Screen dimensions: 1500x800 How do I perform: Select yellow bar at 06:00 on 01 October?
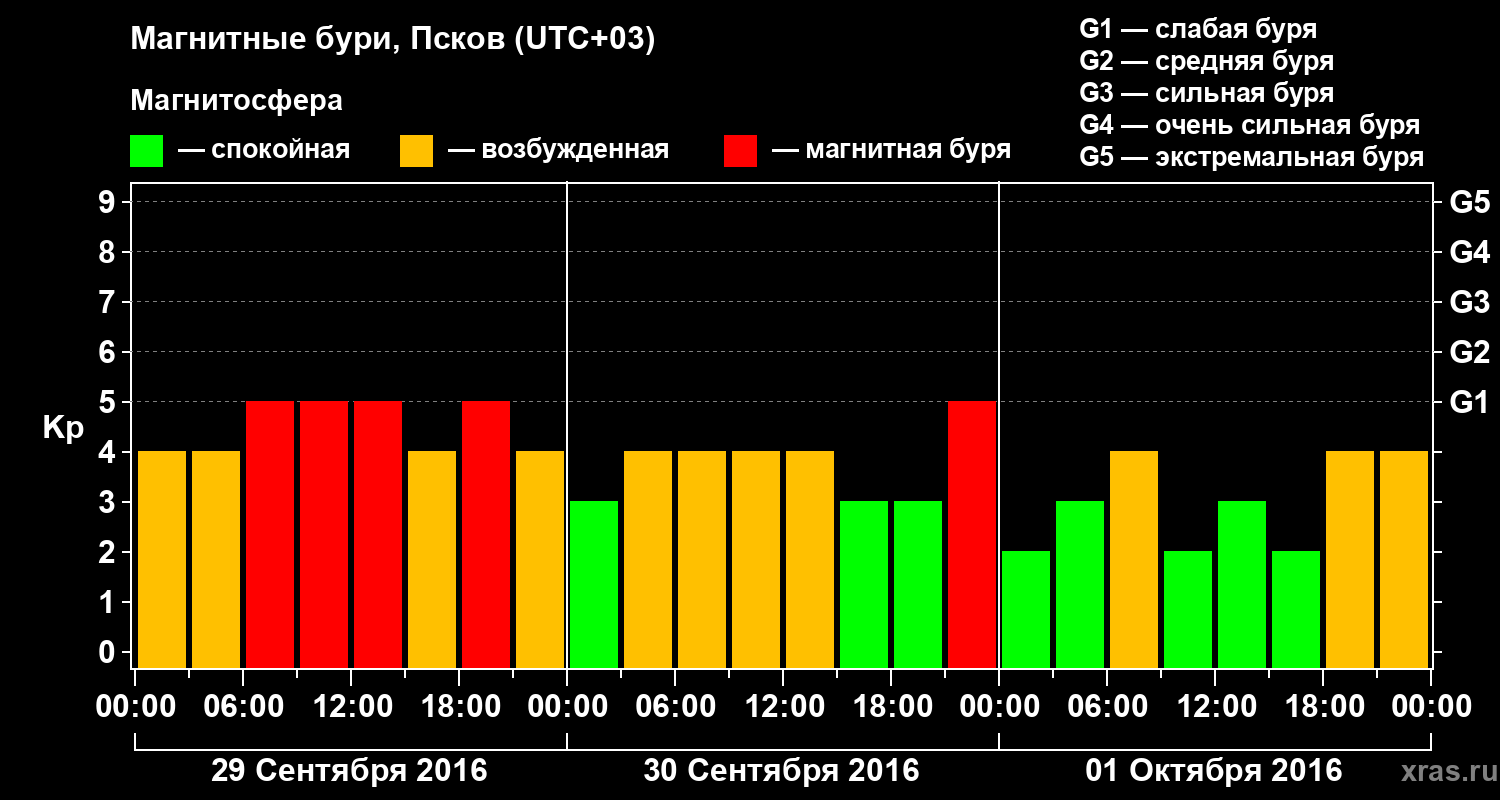1134,560
